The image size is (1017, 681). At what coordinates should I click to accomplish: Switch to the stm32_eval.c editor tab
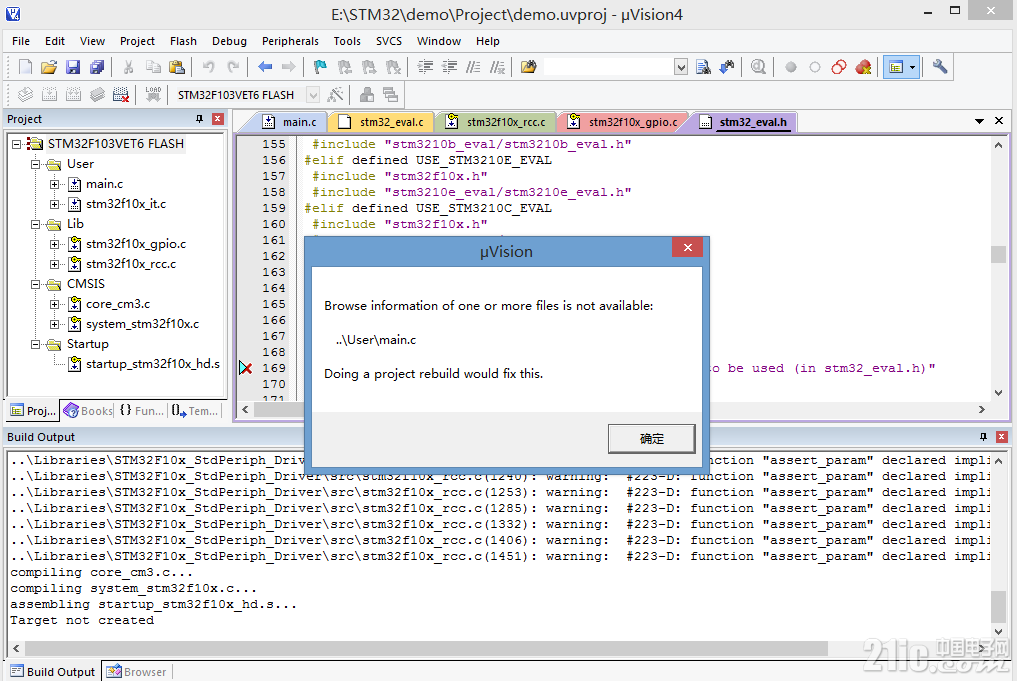383,122
